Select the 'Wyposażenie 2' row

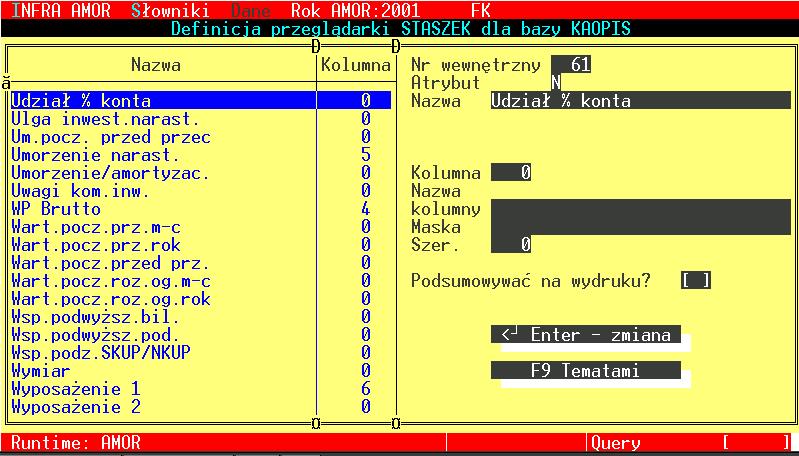coord(201,407)
